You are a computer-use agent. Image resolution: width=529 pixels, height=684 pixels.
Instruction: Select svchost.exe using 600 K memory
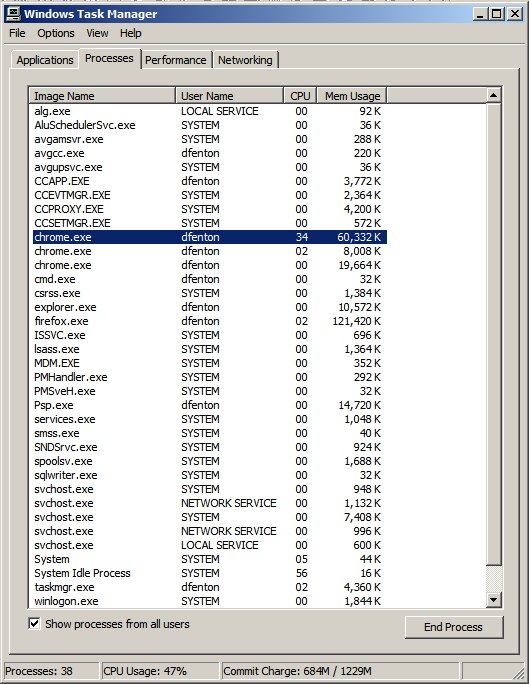[210, 545]
